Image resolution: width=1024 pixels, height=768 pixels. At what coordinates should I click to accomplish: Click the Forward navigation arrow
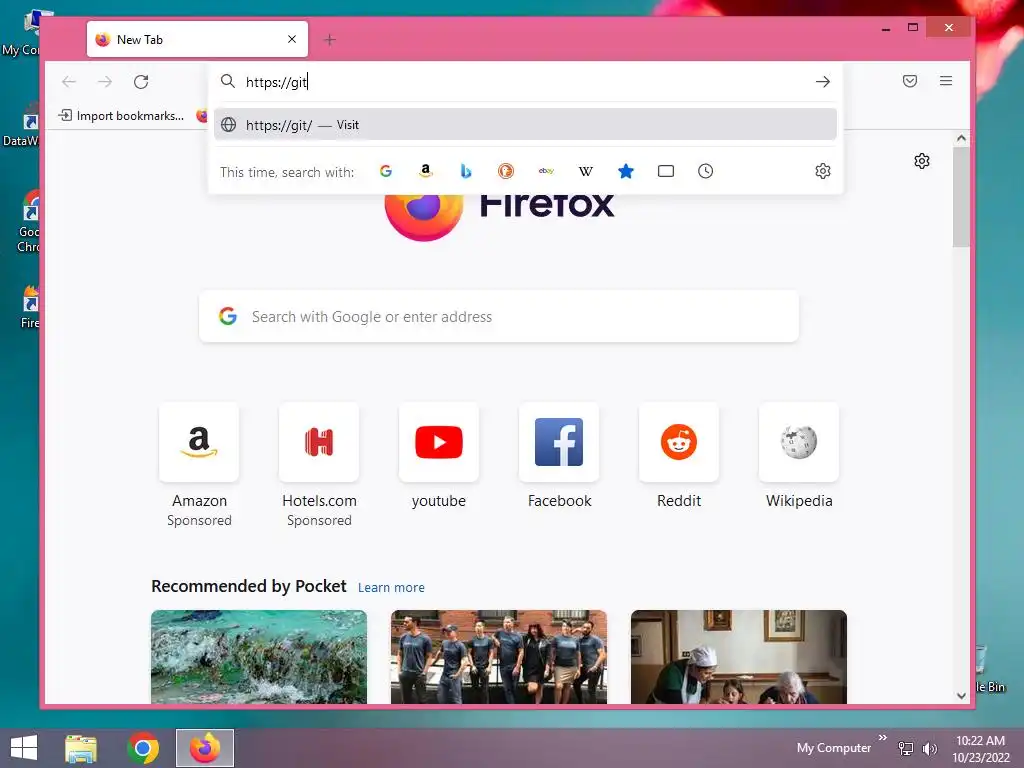[104, 82]
